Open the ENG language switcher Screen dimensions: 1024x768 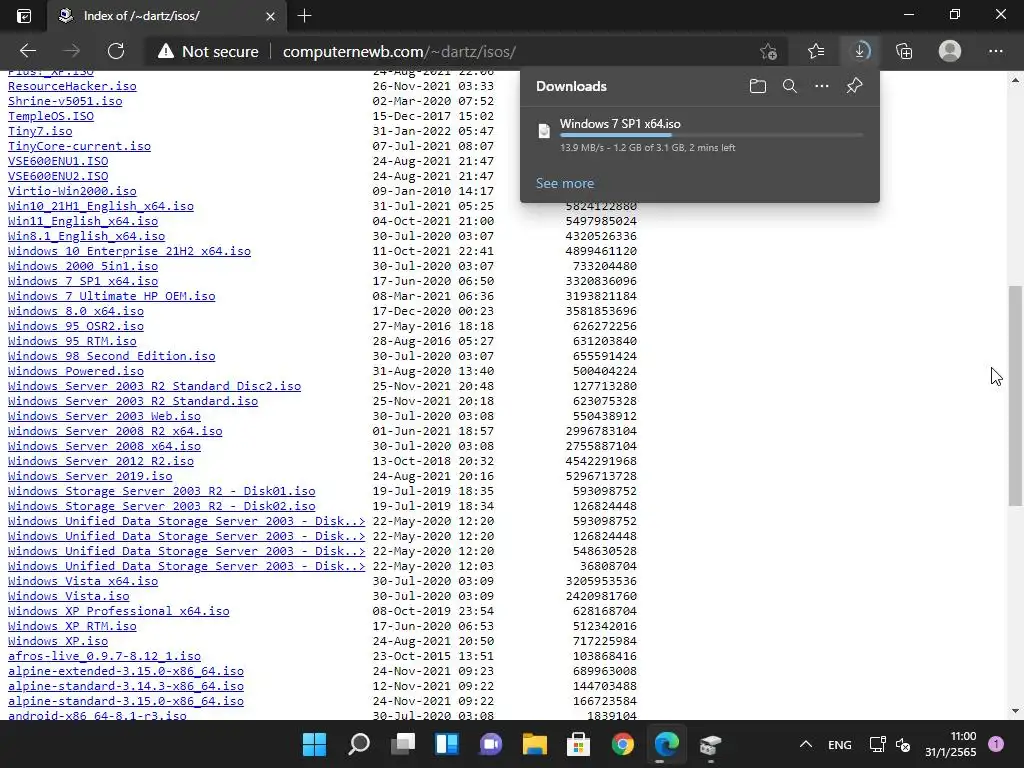(x=839, y=744)
